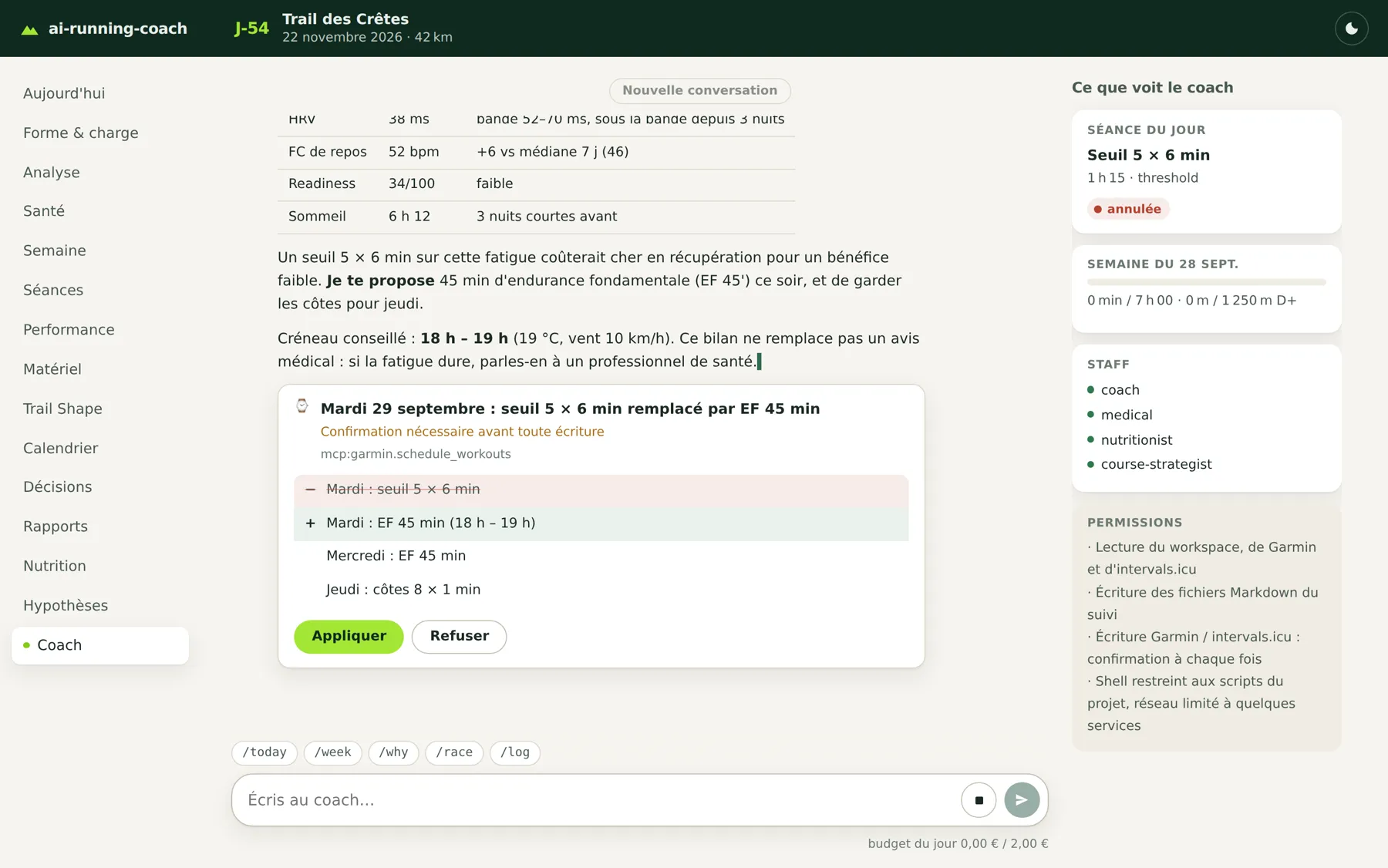Focus the Écris au coach input field
This screenshot has height=868, width=1388.
pos(598,800)
